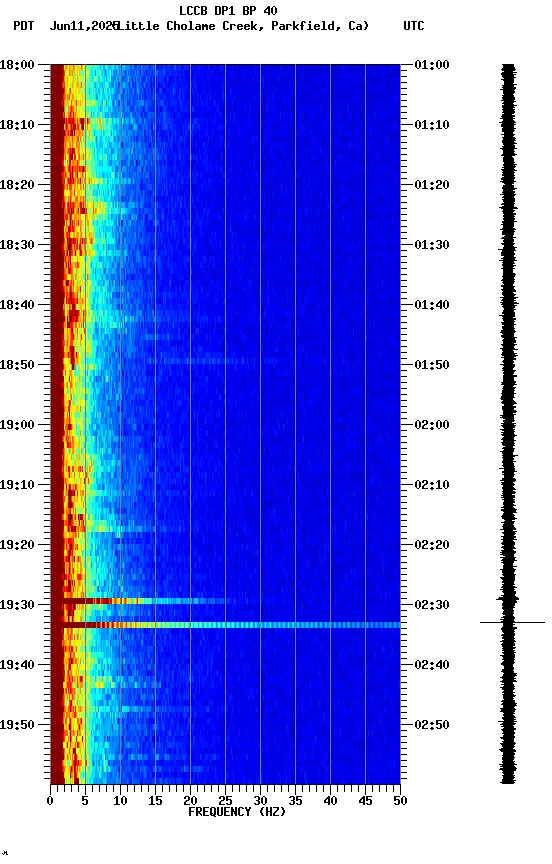Click the 'UTC' timezone label

coord(414,26)
